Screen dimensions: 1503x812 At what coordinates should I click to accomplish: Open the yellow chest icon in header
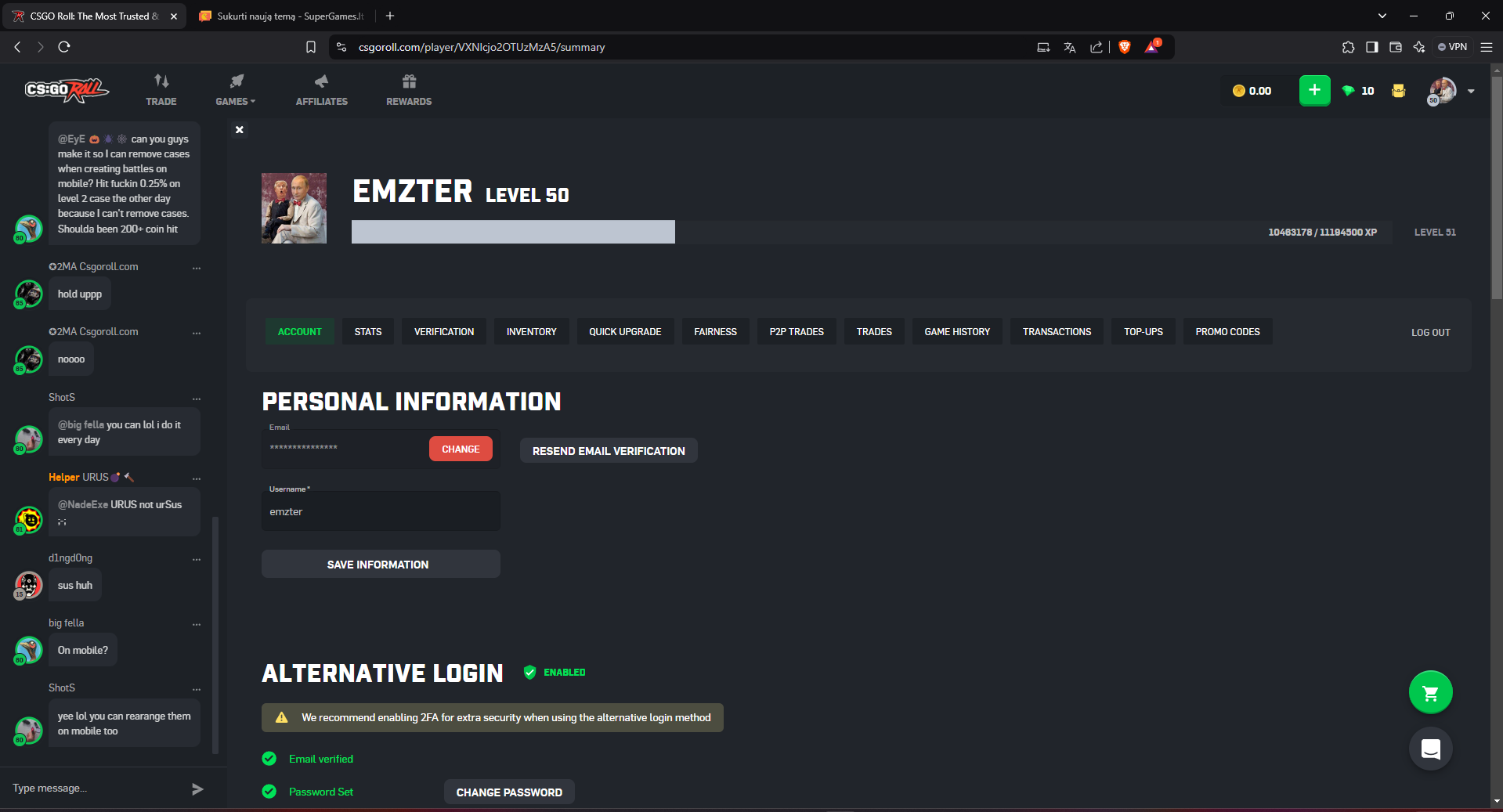point(1398,91)
